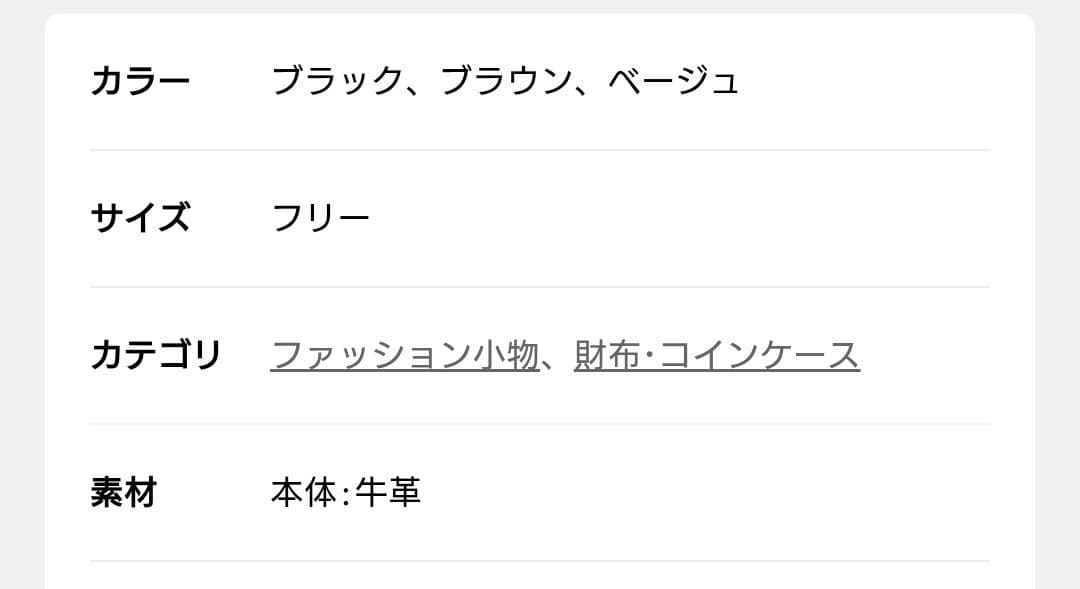Click the divider below the カラー row
This screenshot has height=589, width=1080.
(540, 148)
